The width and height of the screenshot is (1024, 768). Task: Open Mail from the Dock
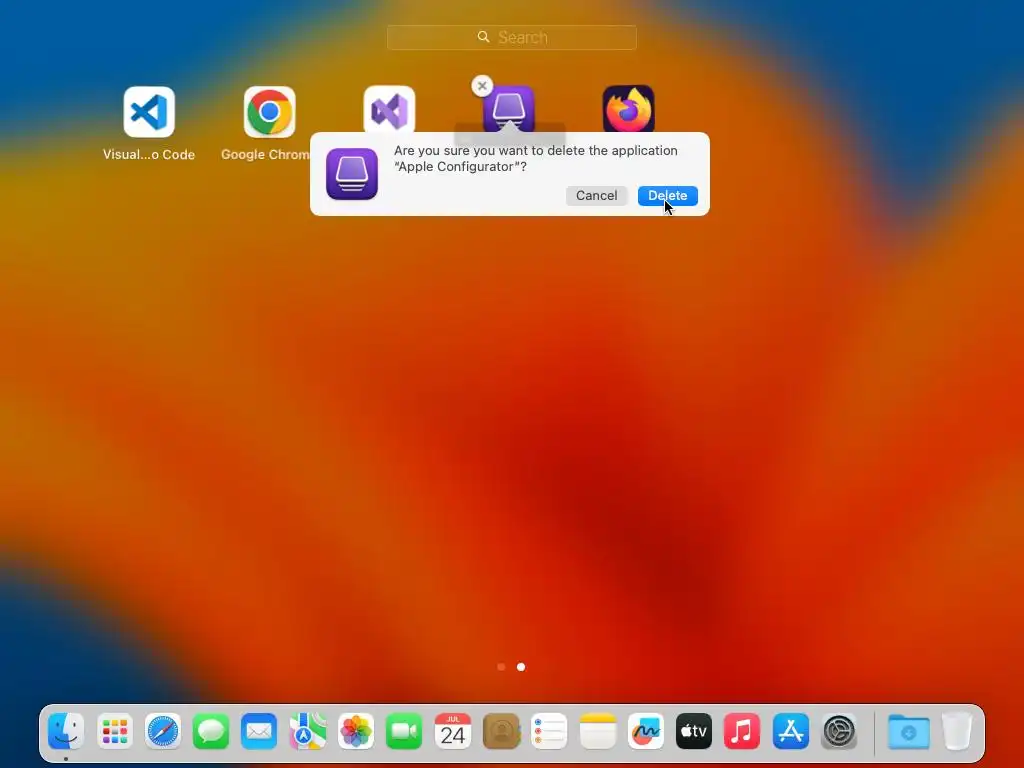click(259, 731)
